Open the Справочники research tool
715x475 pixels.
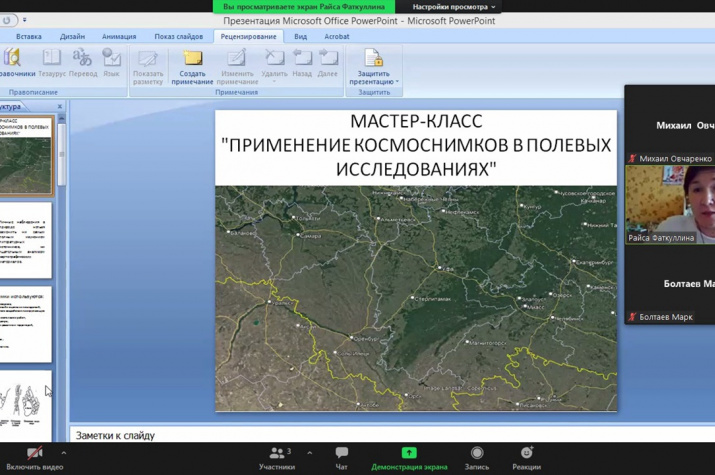[x=14, y=63]
